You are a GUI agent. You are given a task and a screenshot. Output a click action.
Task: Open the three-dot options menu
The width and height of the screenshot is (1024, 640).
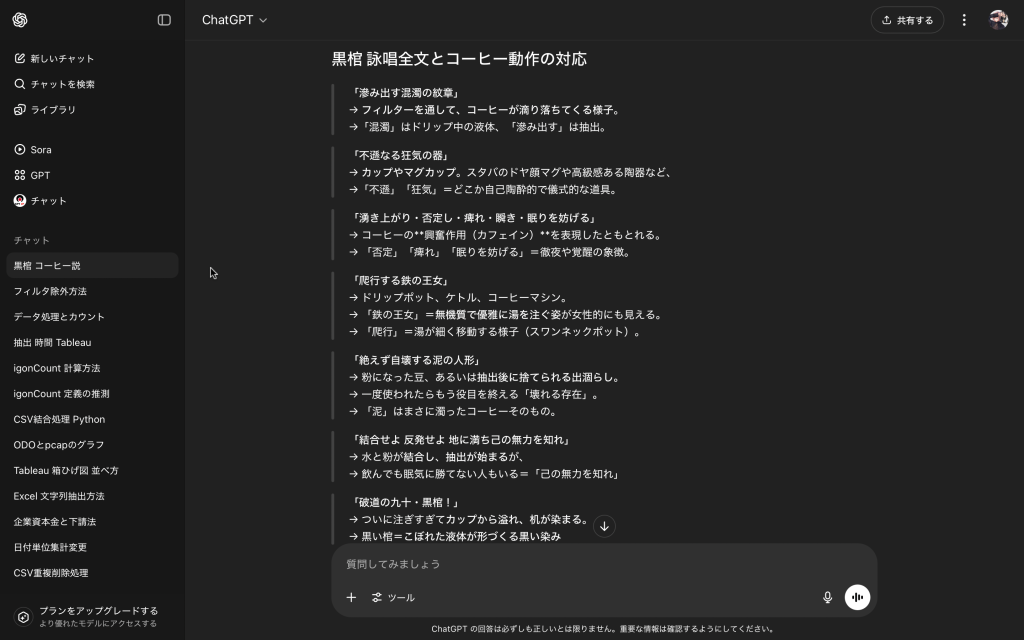pyautogui.click(x=964, y=20)
